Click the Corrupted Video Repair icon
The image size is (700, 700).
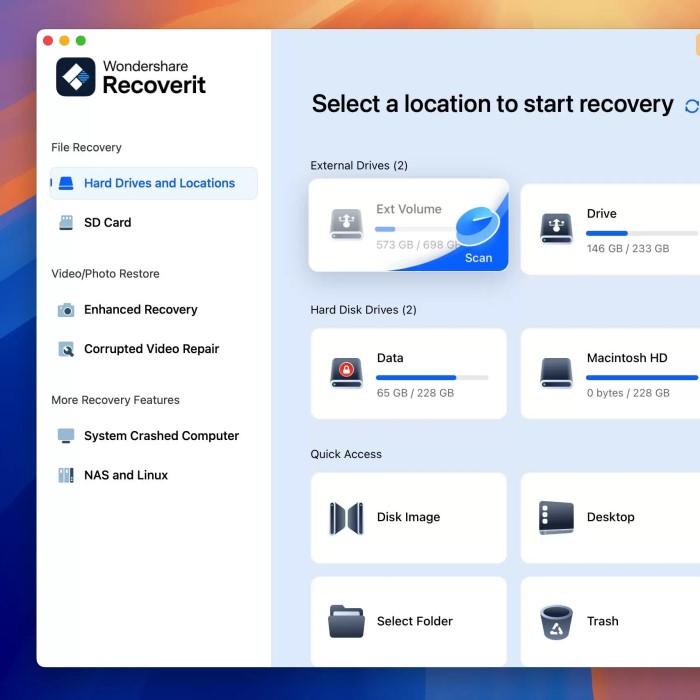coord(66,349)
